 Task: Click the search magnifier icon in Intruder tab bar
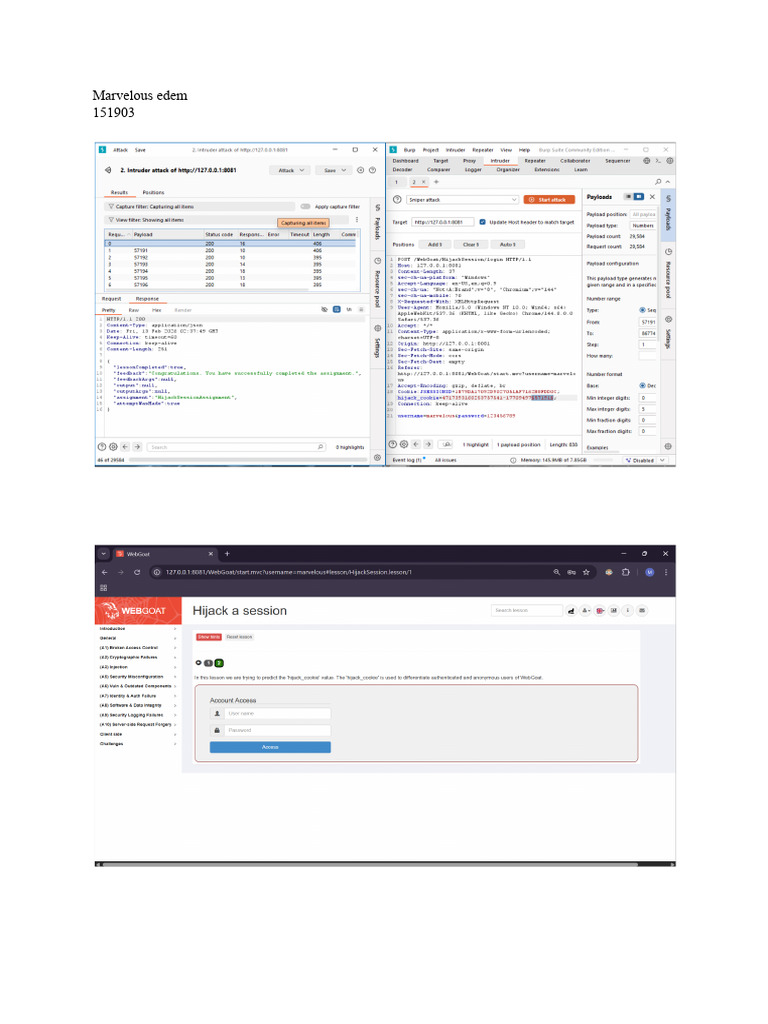click(x=658, y=182)
